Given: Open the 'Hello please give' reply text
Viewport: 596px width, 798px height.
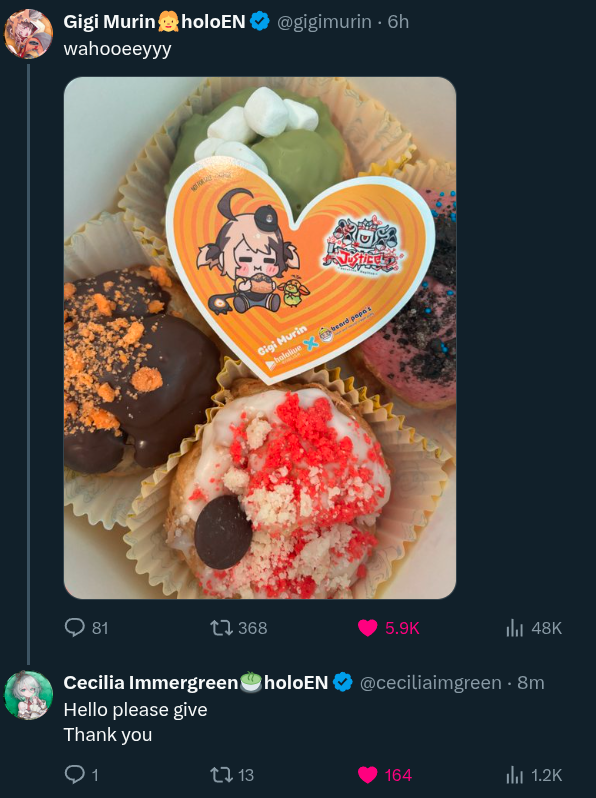Looking at the screenshot, I should [x=135, y=709].
